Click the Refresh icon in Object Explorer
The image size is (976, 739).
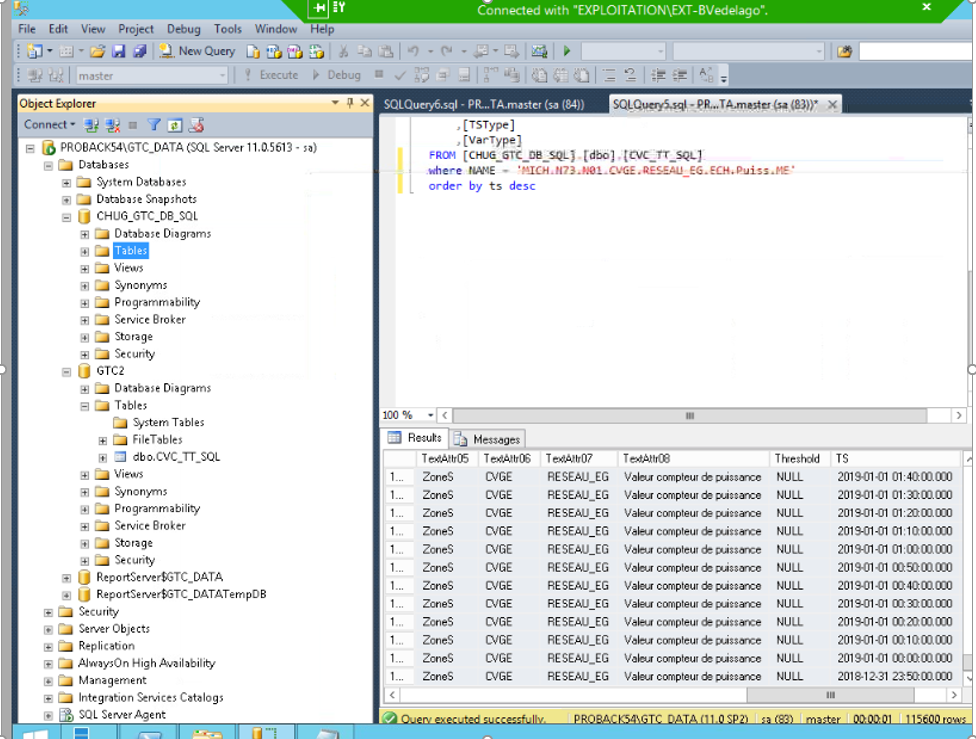coord(174,125)
